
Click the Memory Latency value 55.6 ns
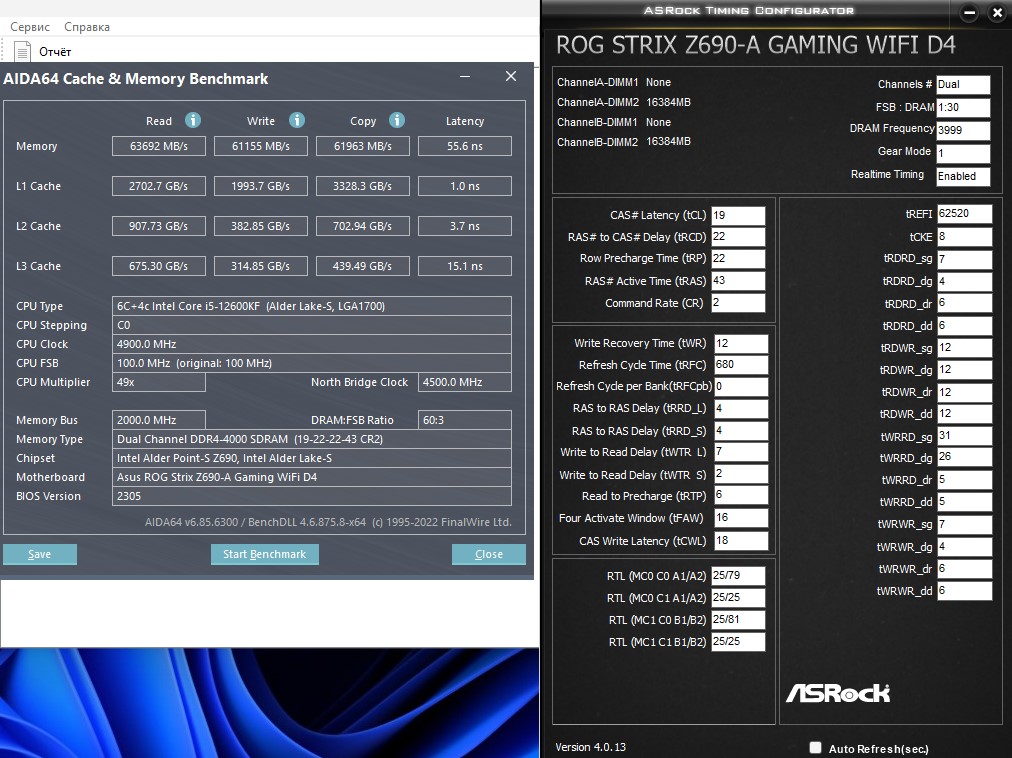pos(465,146)
